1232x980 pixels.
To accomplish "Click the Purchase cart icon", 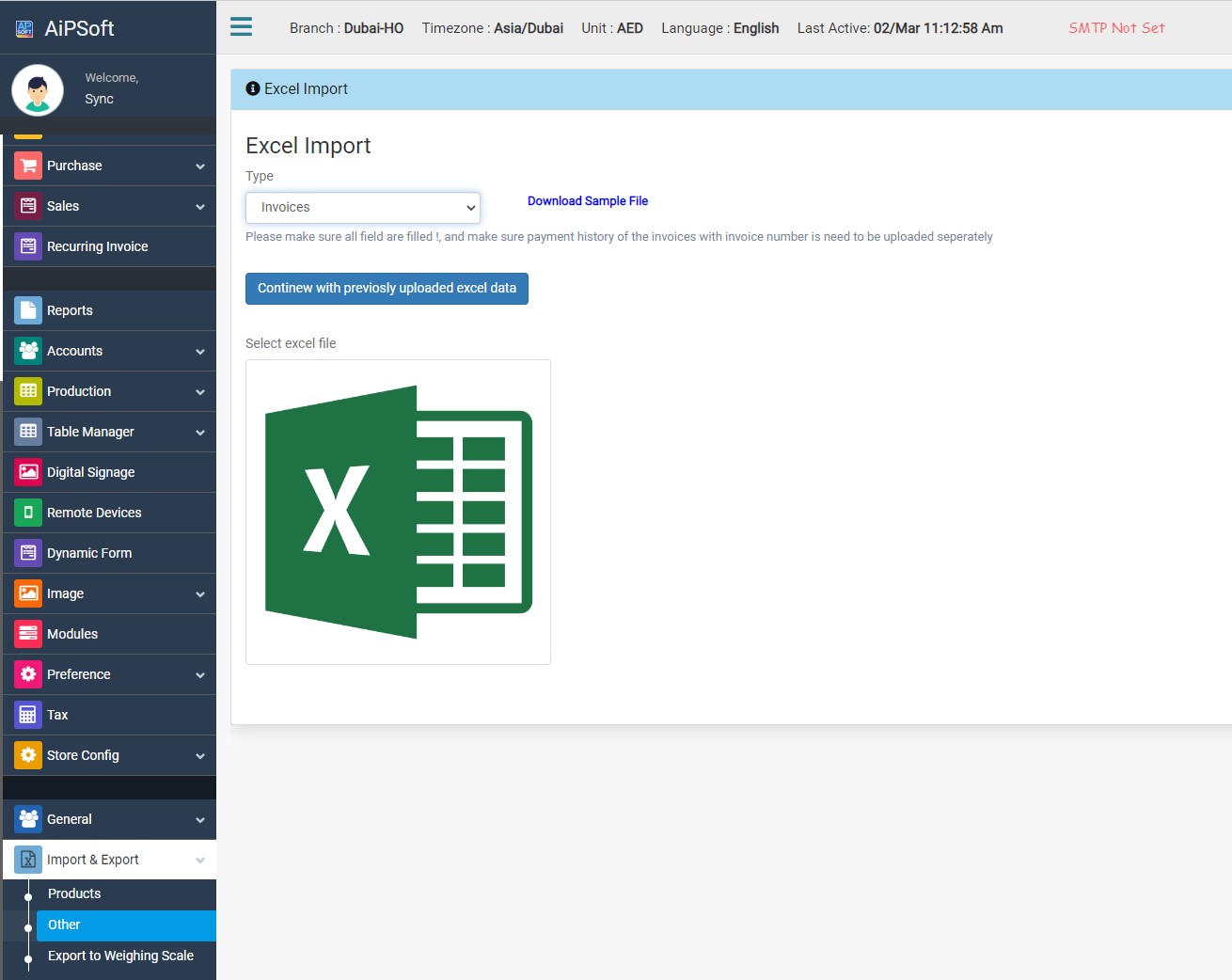I will [28, 166].
